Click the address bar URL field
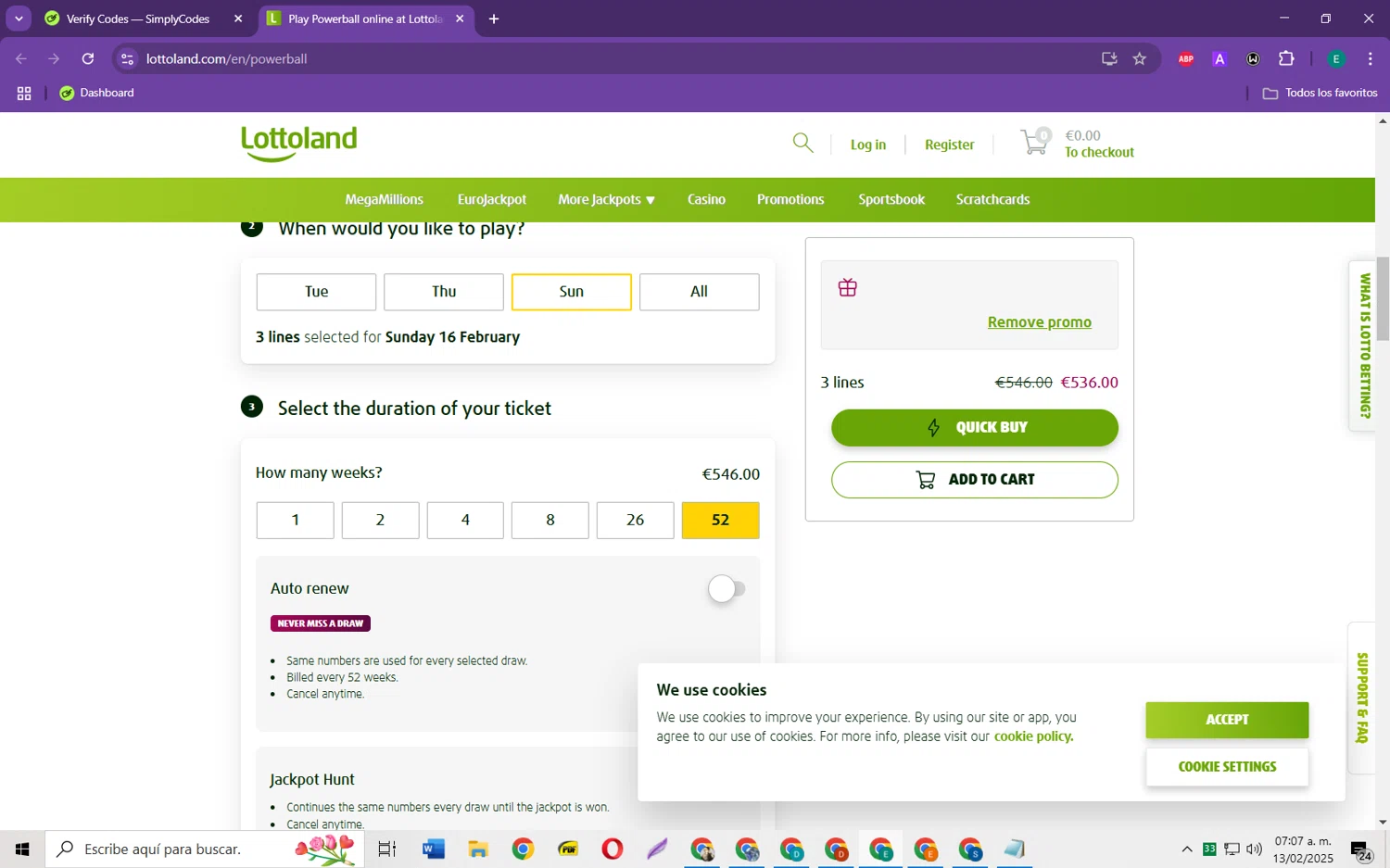Screen dimensions: 1390x868 tap(612, 58)
